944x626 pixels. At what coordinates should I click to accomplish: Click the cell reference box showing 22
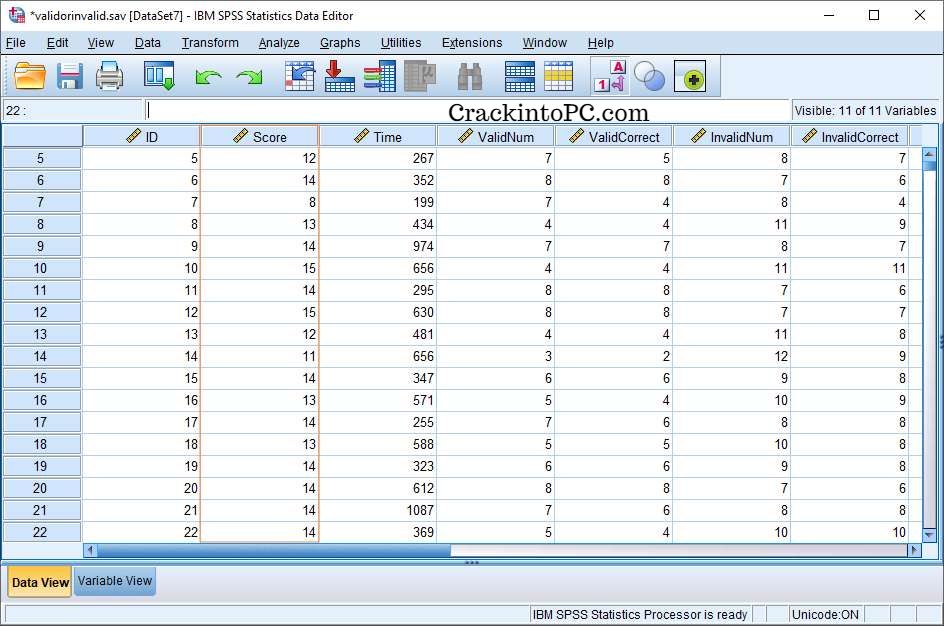click(x=72, y=111)
